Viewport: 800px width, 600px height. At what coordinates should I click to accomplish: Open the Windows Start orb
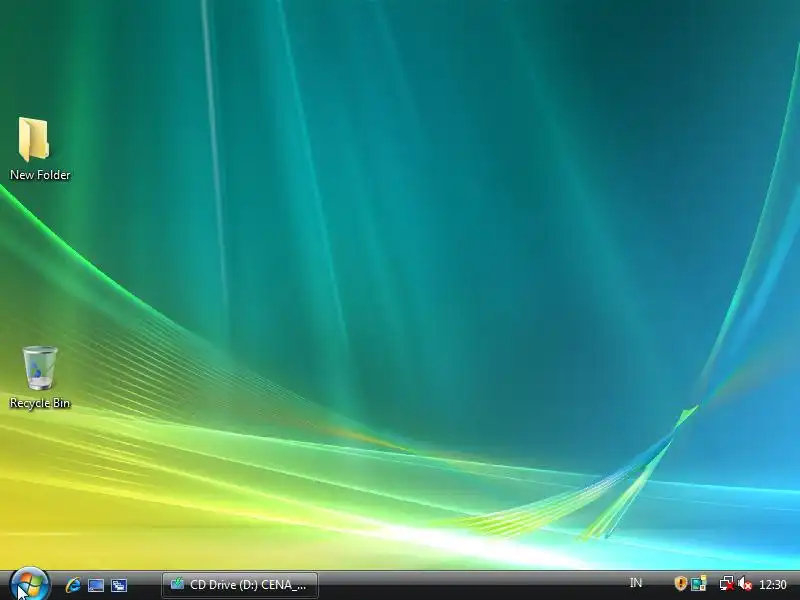[x=30, y=584]
